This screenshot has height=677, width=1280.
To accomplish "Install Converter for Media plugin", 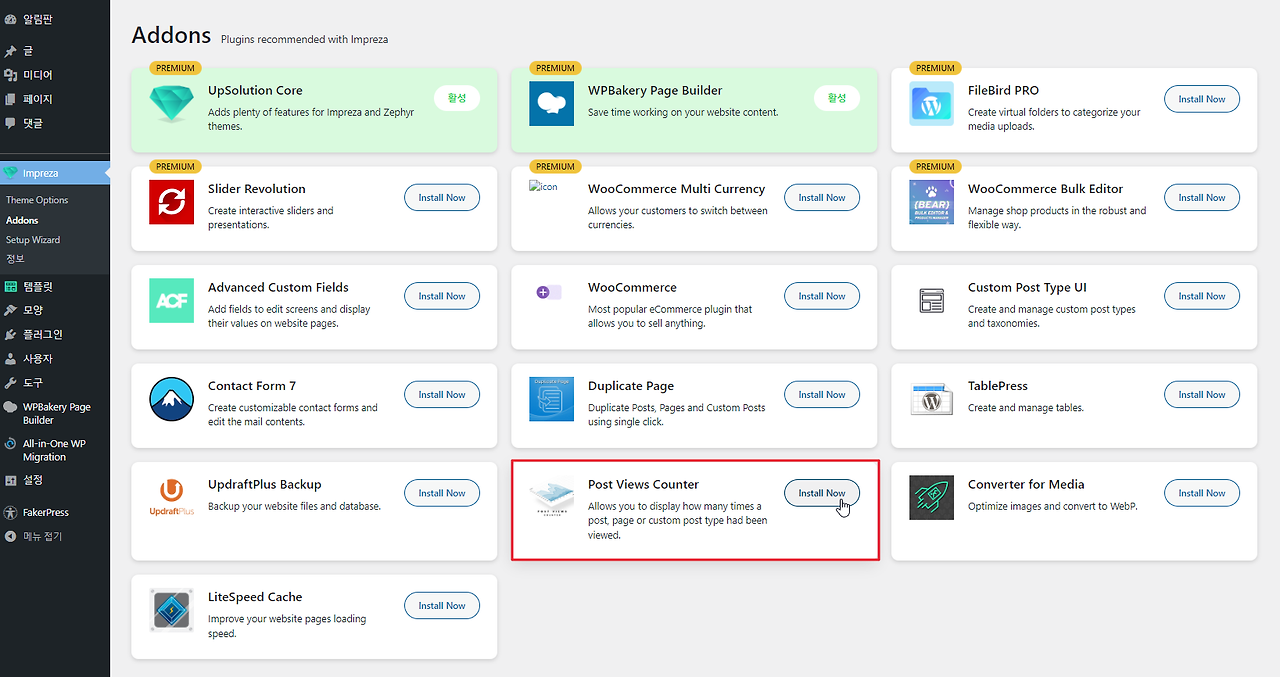I will click(1202, 493).
